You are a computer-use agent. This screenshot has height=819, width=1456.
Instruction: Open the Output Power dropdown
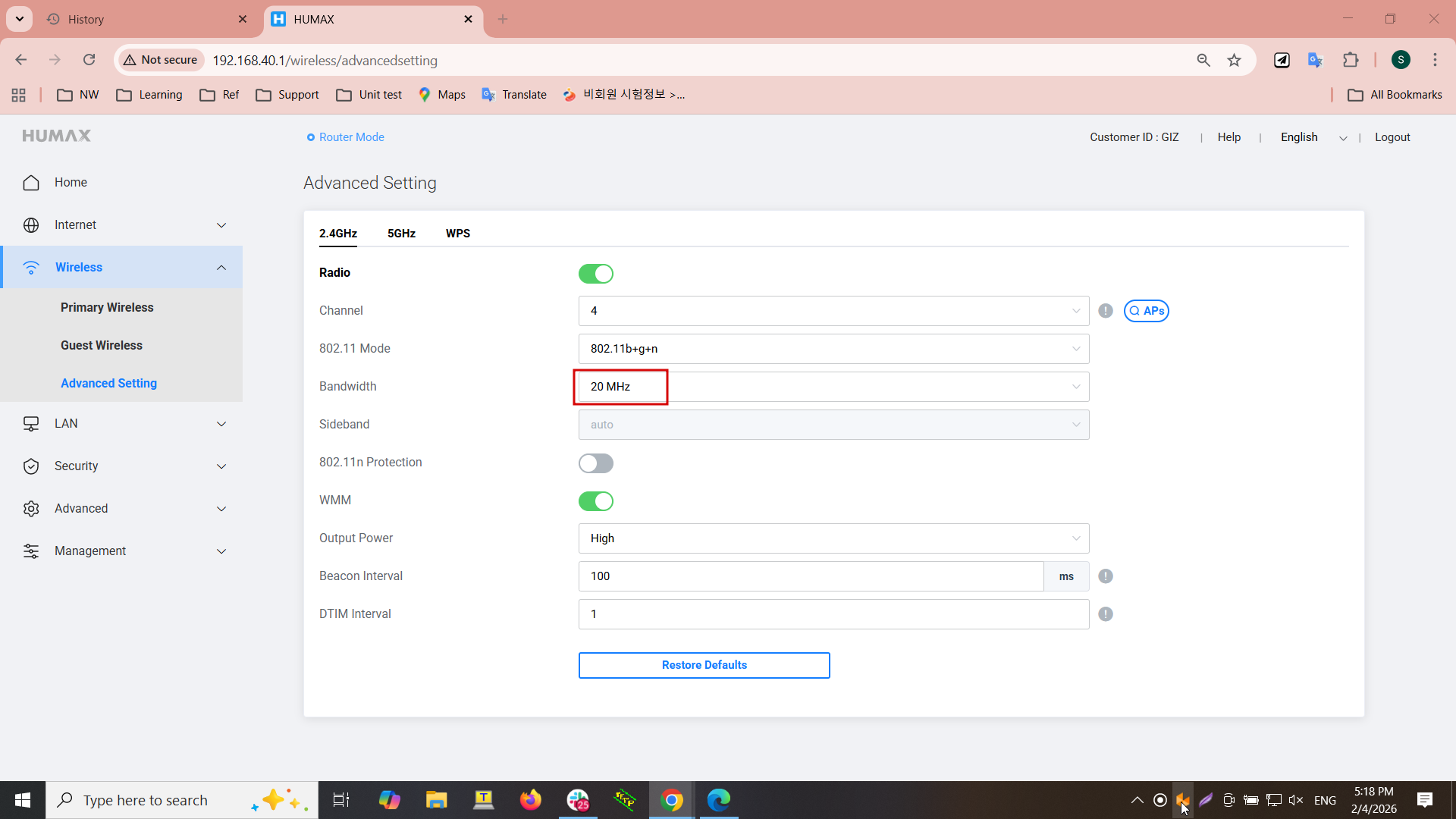coord(833,538)
